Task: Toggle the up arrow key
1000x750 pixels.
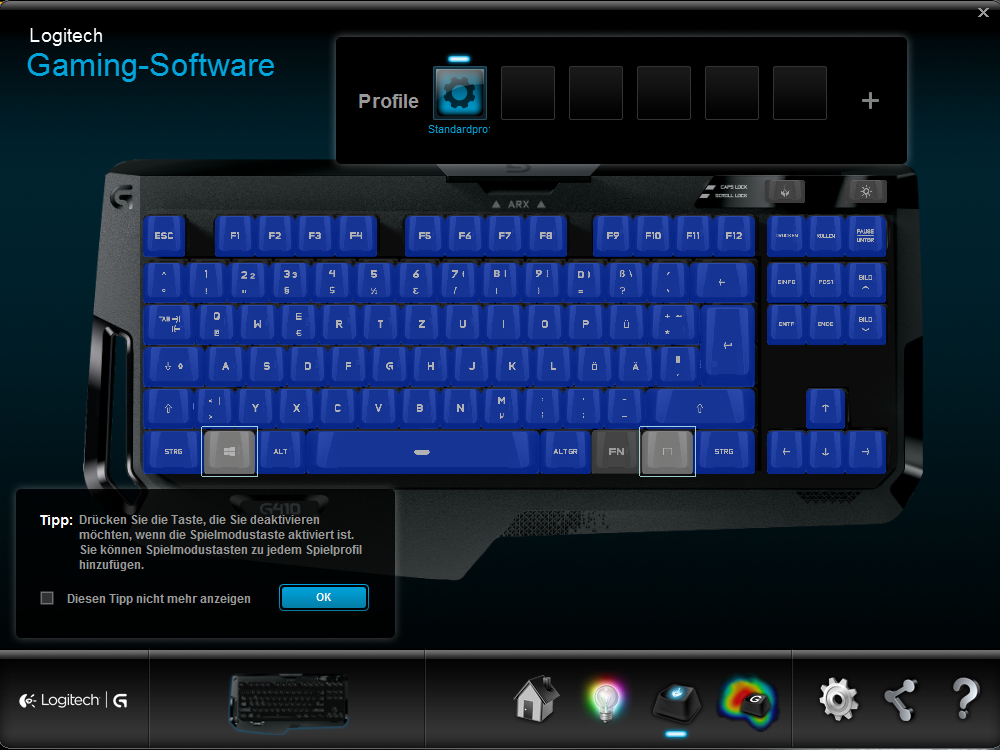Action: [825, 408]
